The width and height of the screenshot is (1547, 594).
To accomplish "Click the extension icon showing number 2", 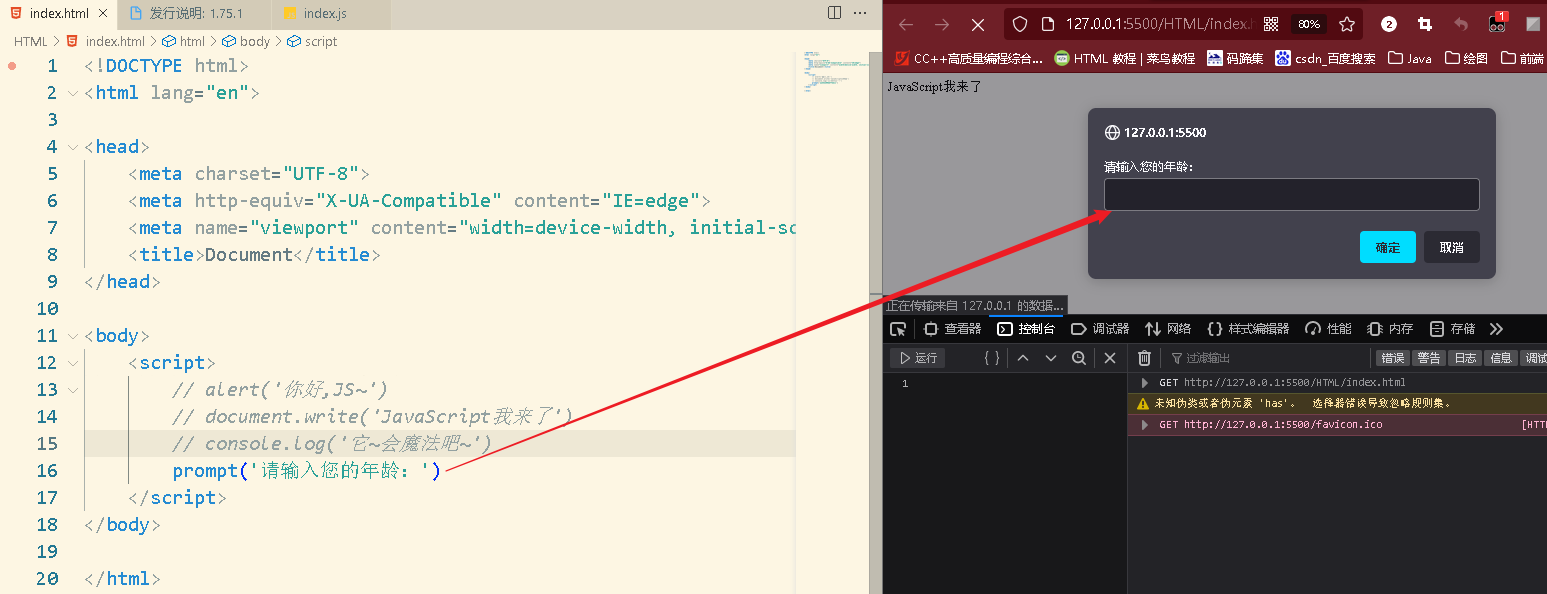I will point(1389,24).
